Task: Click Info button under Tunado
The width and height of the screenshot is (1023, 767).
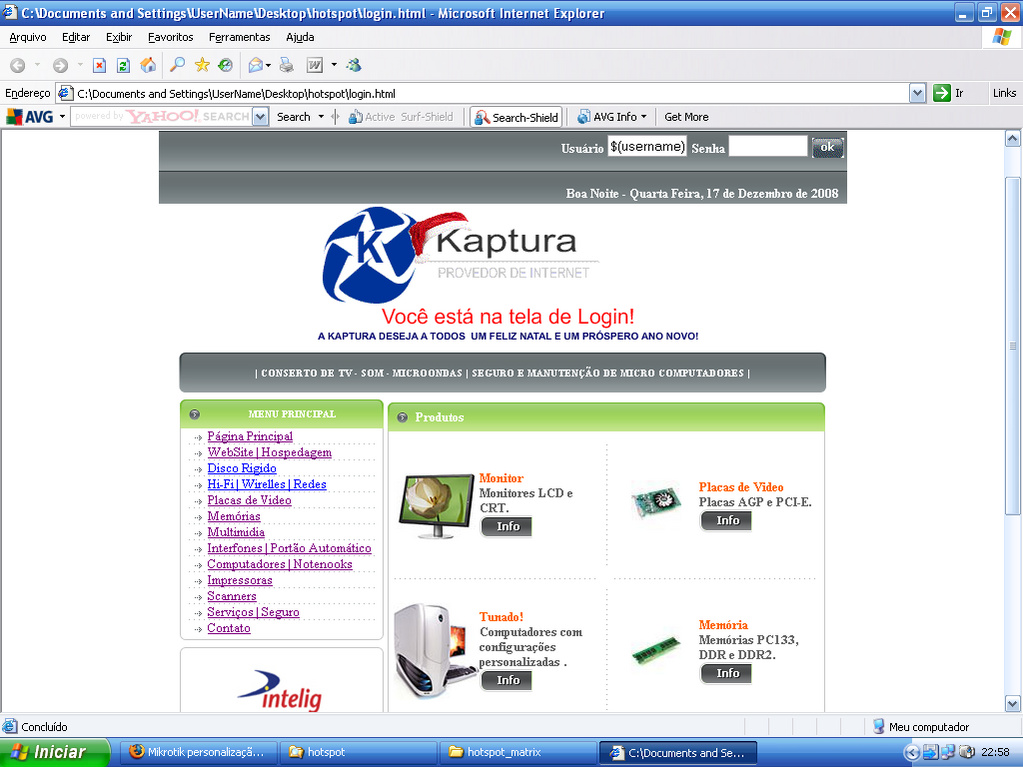Action: [507, 680]
